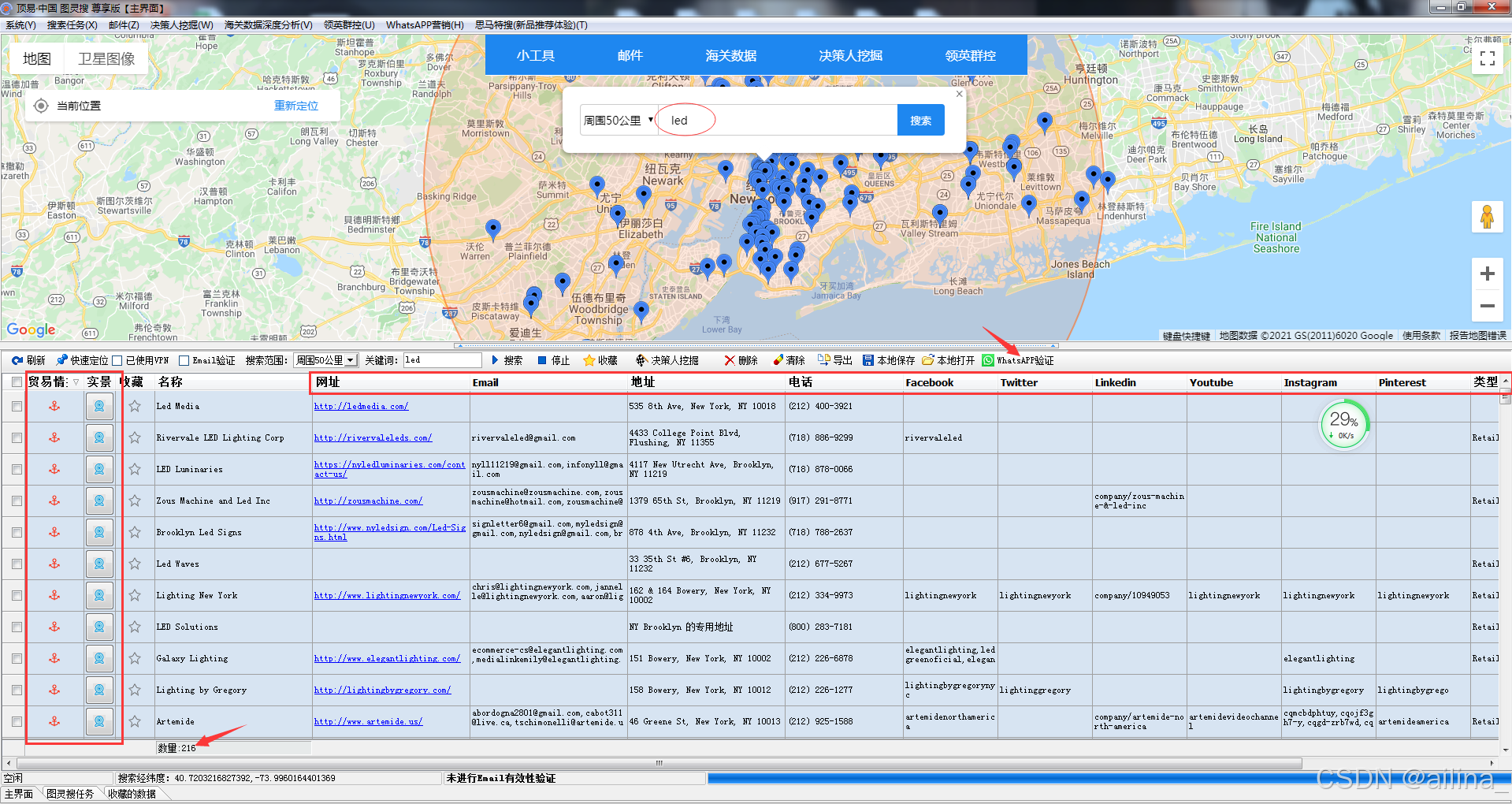1512x804 pixels.
Task: Check the Galaxy Lighting row checkbox
Action: 17,658
